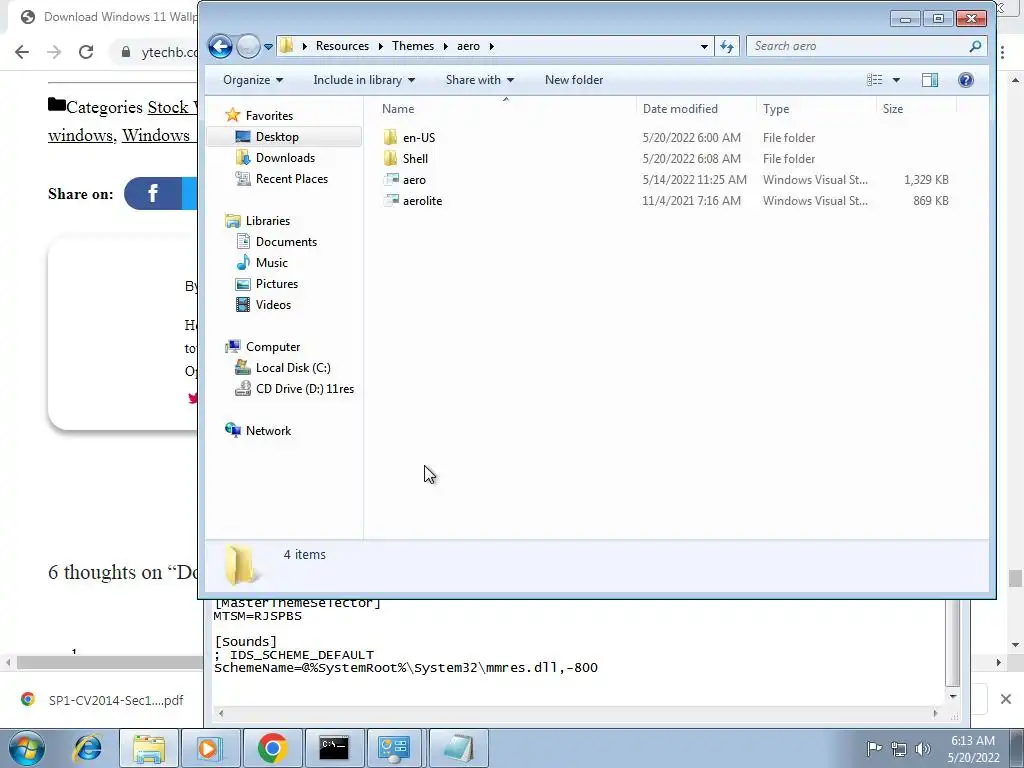
Task: Open Action Center flag icon
Action: click(874, 749)
